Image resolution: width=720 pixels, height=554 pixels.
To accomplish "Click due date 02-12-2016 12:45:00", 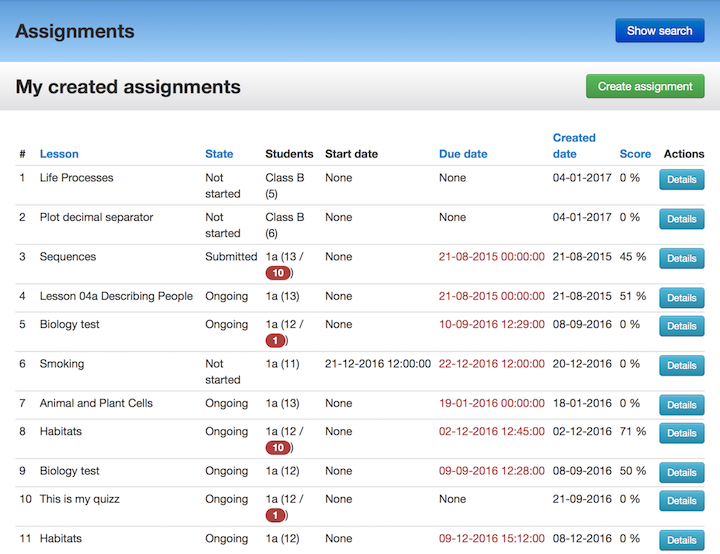I will point(491,431).
